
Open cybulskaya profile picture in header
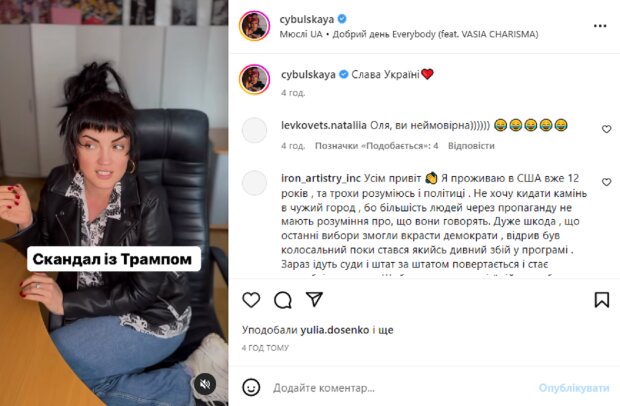click(254, 26)
